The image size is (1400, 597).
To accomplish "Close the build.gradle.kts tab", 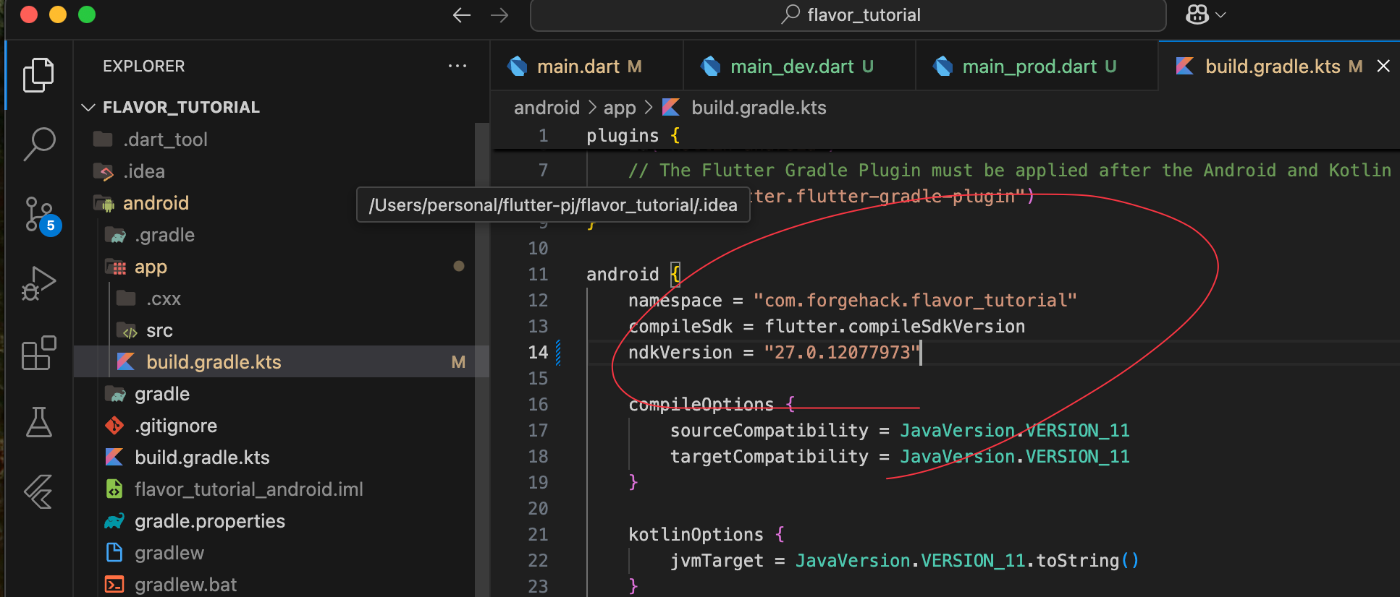I will (x=1384, y=67).
